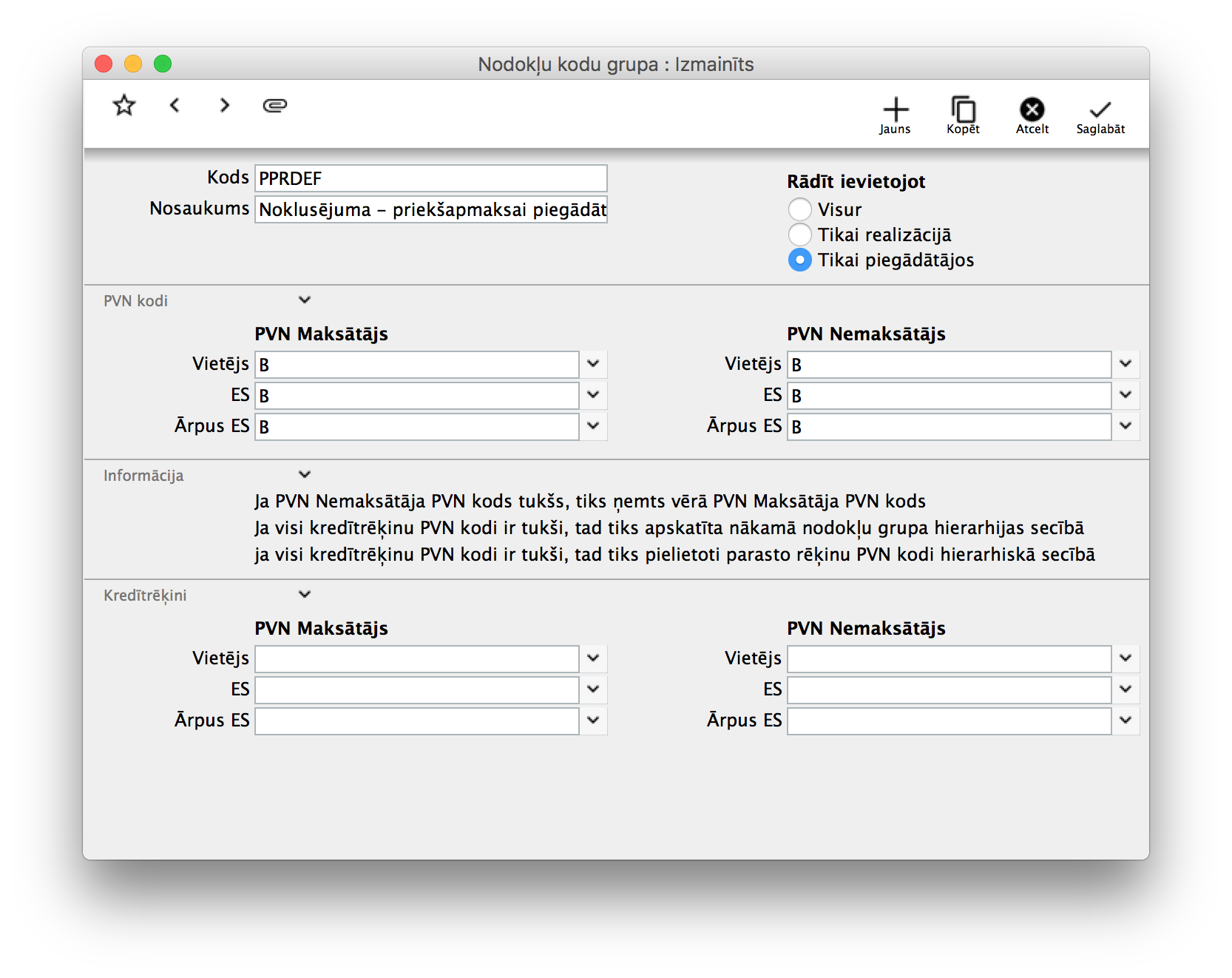1232x978 pixels.
Task: Collapse the Kredītrēķini section
Action: click(x=305, y=594)
